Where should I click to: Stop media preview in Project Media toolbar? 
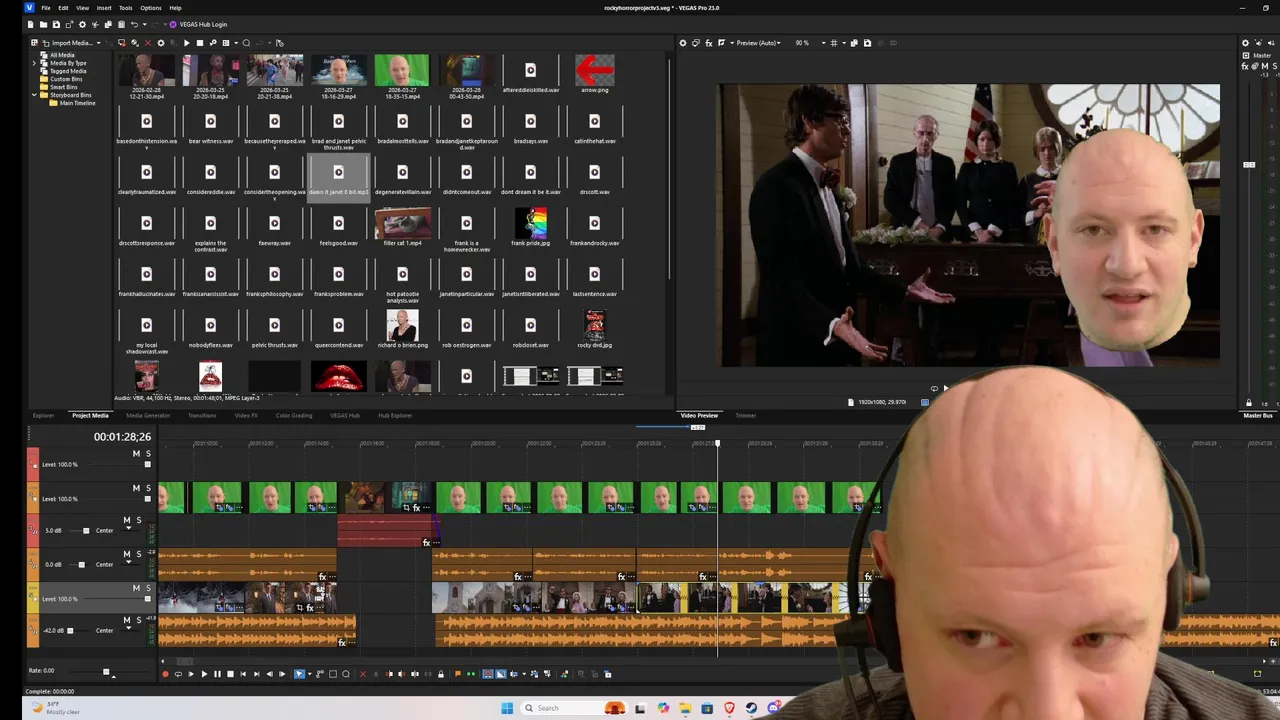point(199,43)
